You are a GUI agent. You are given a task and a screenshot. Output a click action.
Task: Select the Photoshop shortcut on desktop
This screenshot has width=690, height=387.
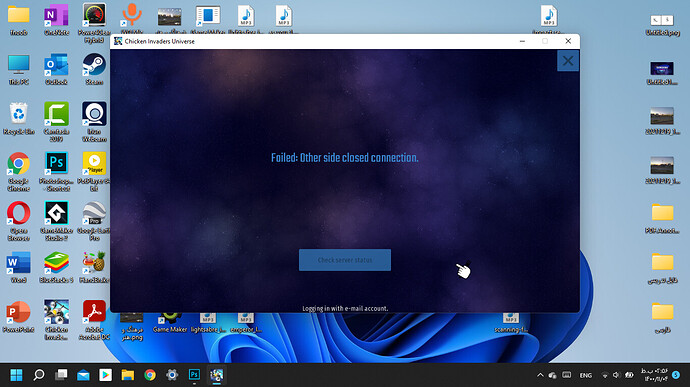[x=56, y=172]
